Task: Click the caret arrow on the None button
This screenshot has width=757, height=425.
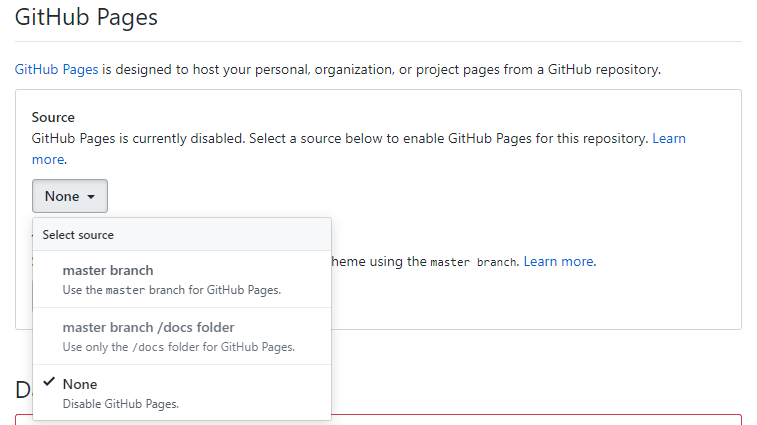Action: tap(91, 197)
